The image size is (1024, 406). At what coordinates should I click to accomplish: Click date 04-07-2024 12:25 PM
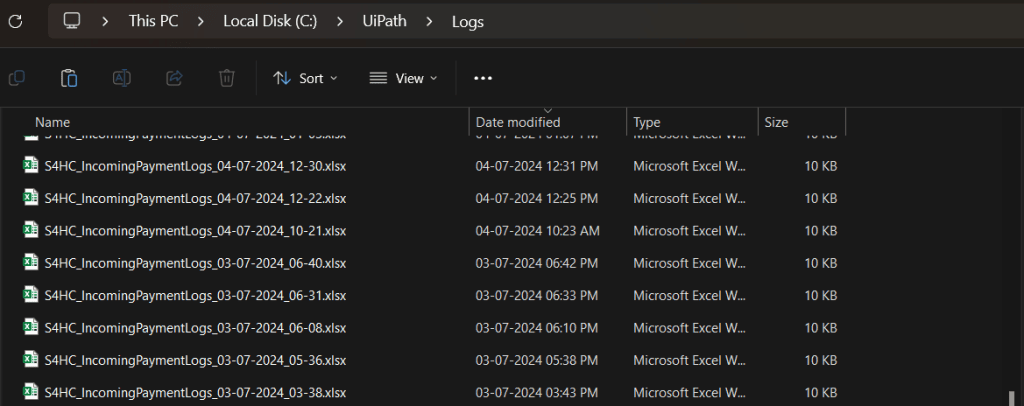click(536, 198)
